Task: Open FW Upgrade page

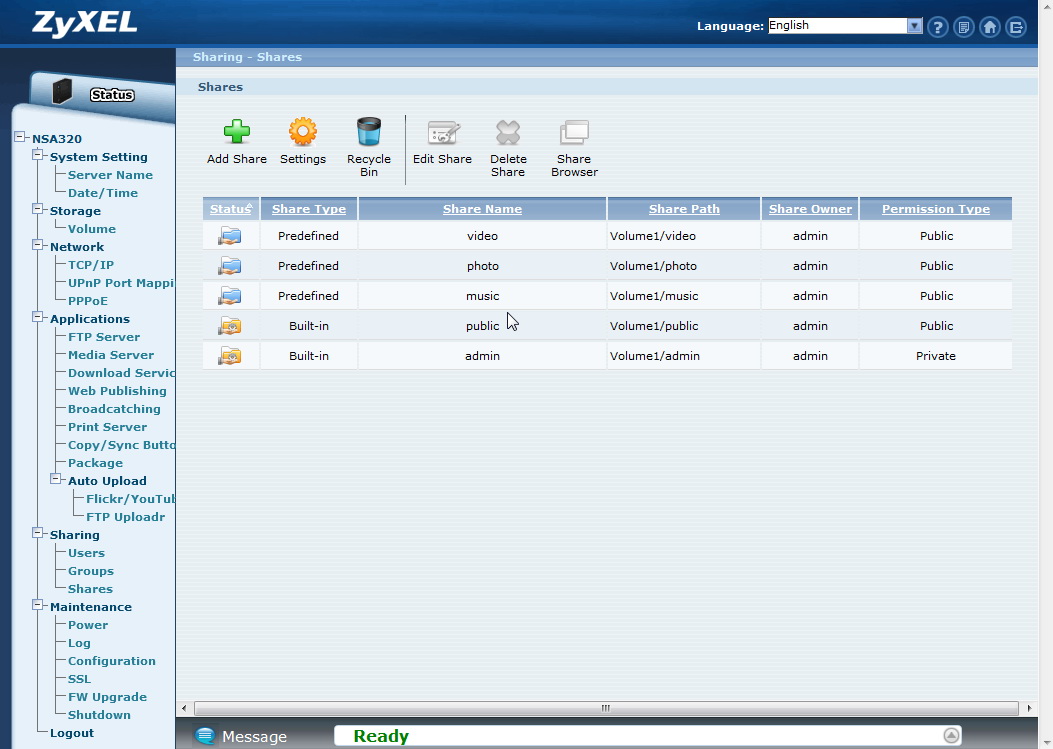Action: pyautogui.click(x=107, y=697)
